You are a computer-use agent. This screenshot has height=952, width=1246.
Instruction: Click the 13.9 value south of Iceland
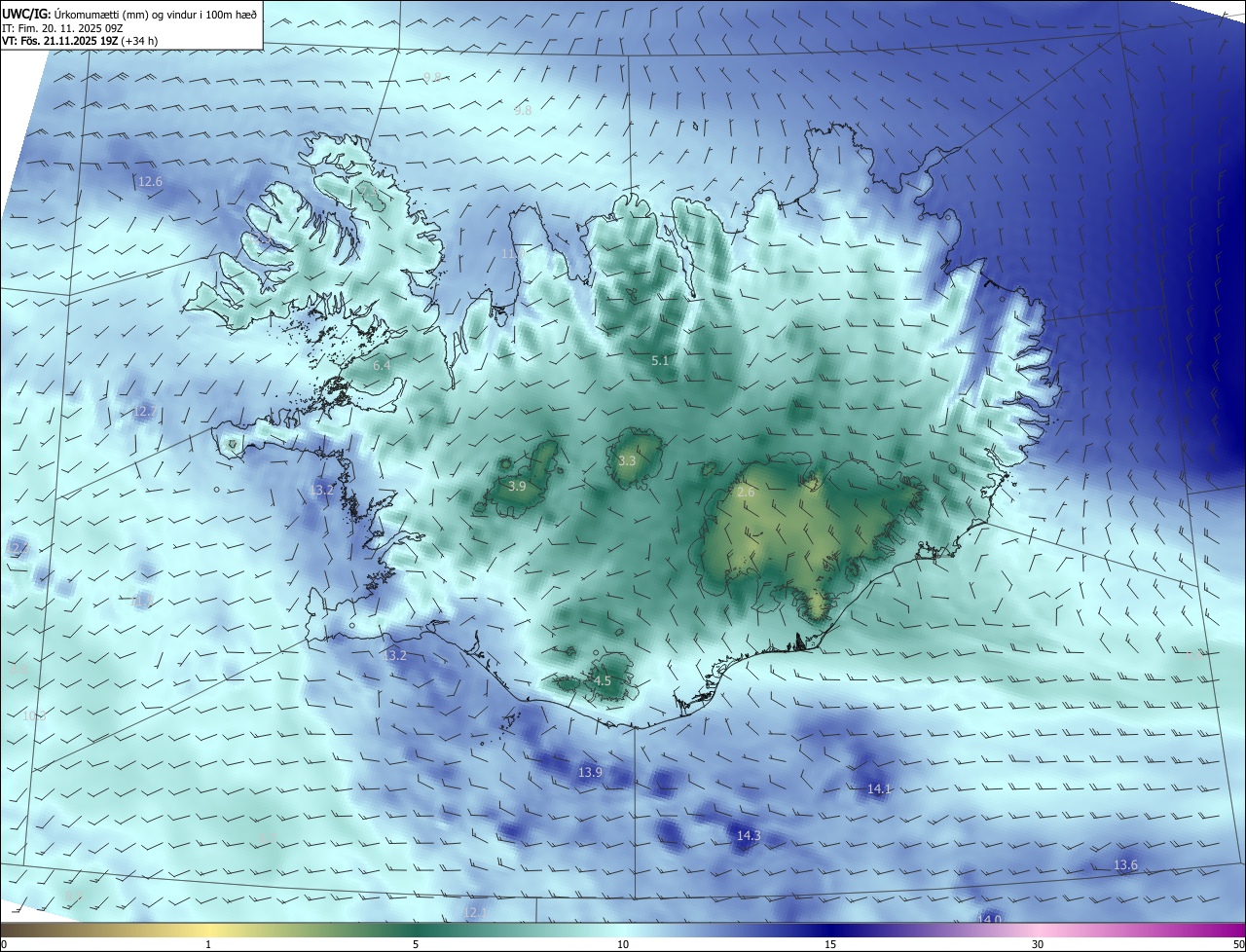tap(590, 772)
